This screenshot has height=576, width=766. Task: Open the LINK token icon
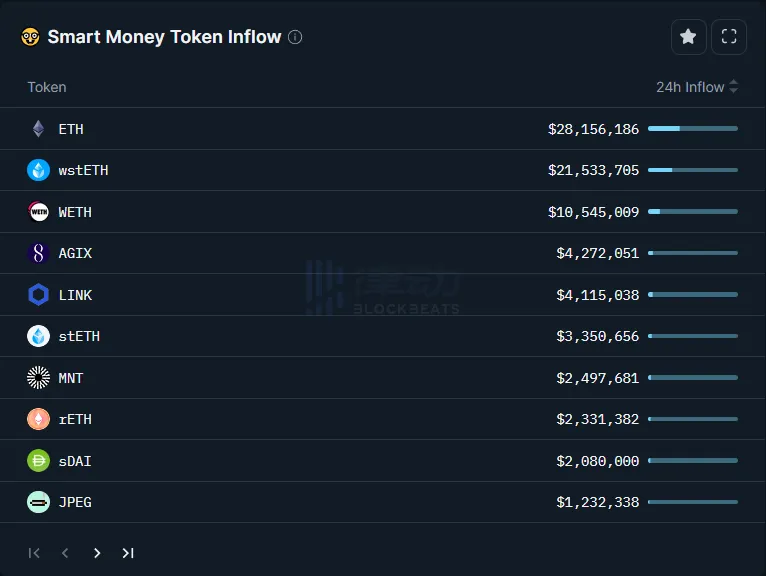pos(38,295)
